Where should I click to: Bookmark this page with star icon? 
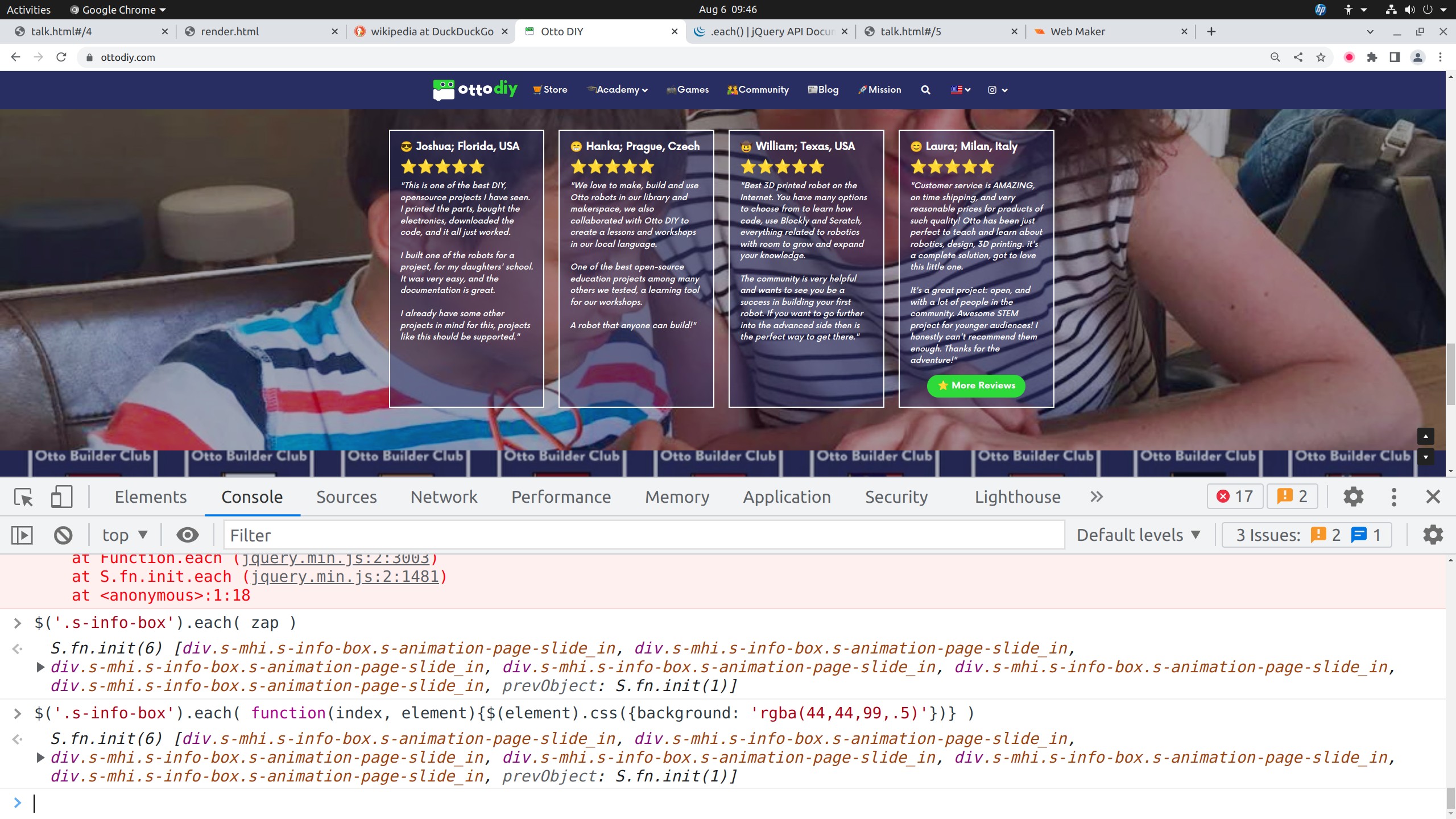(x=1321, y=57)
